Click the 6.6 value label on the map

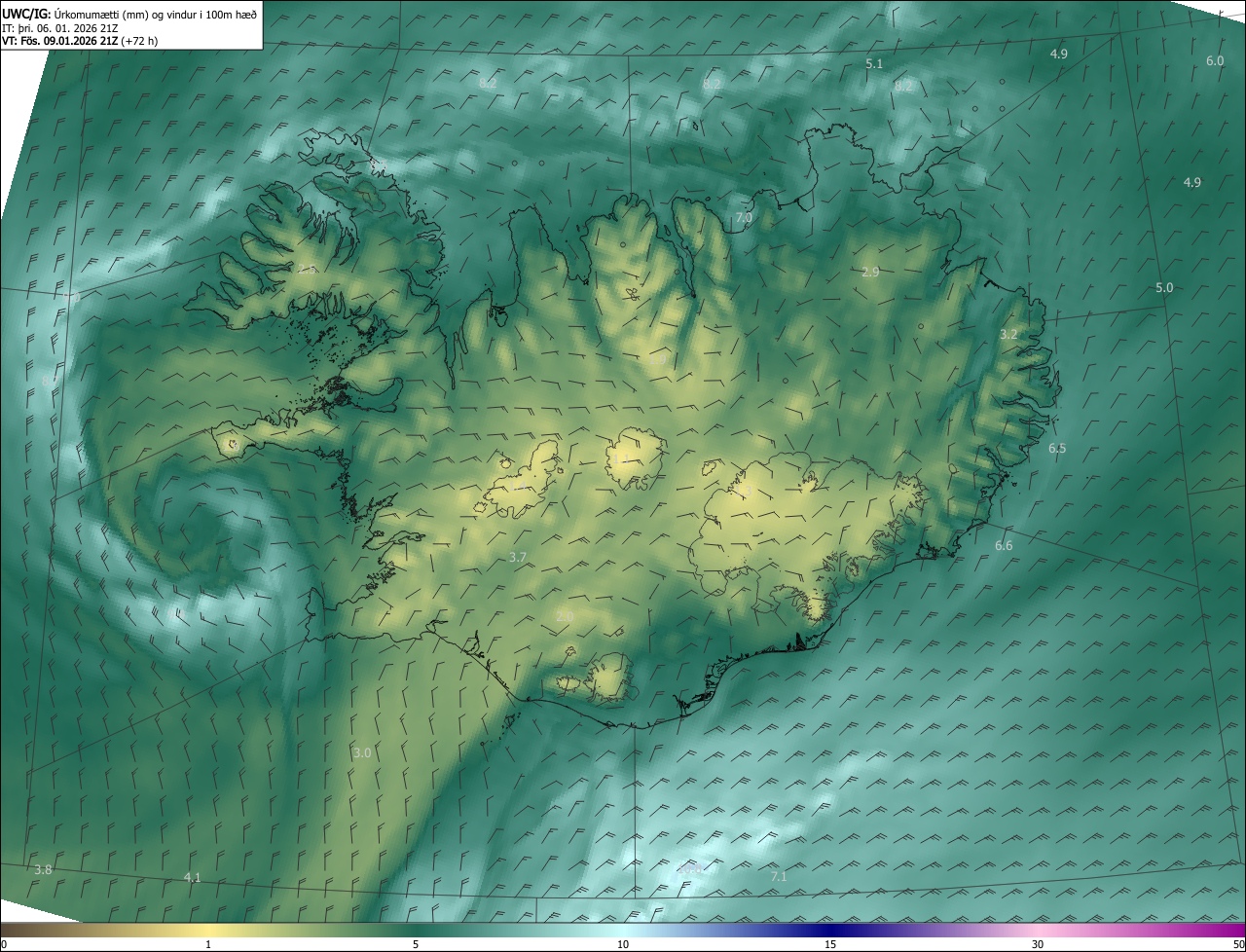pos(1004,546)
